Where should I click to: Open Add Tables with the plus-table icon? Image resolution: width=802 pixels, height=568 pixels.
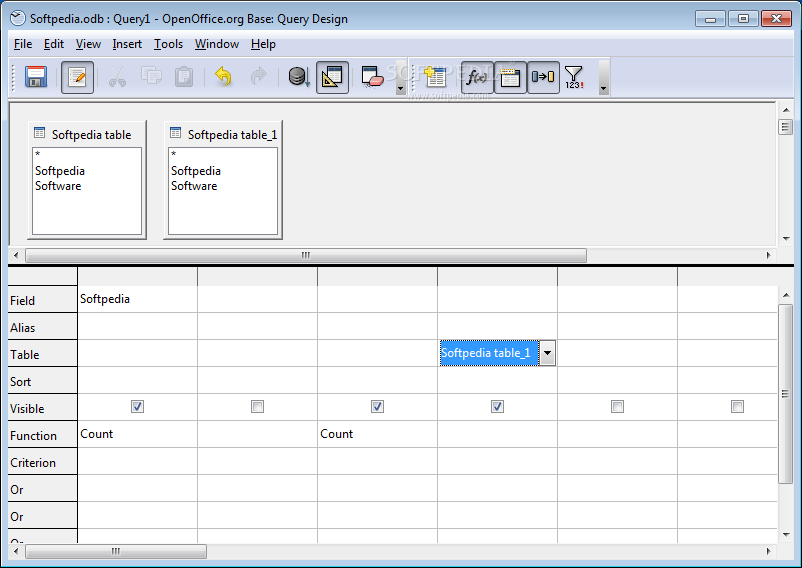435,77
